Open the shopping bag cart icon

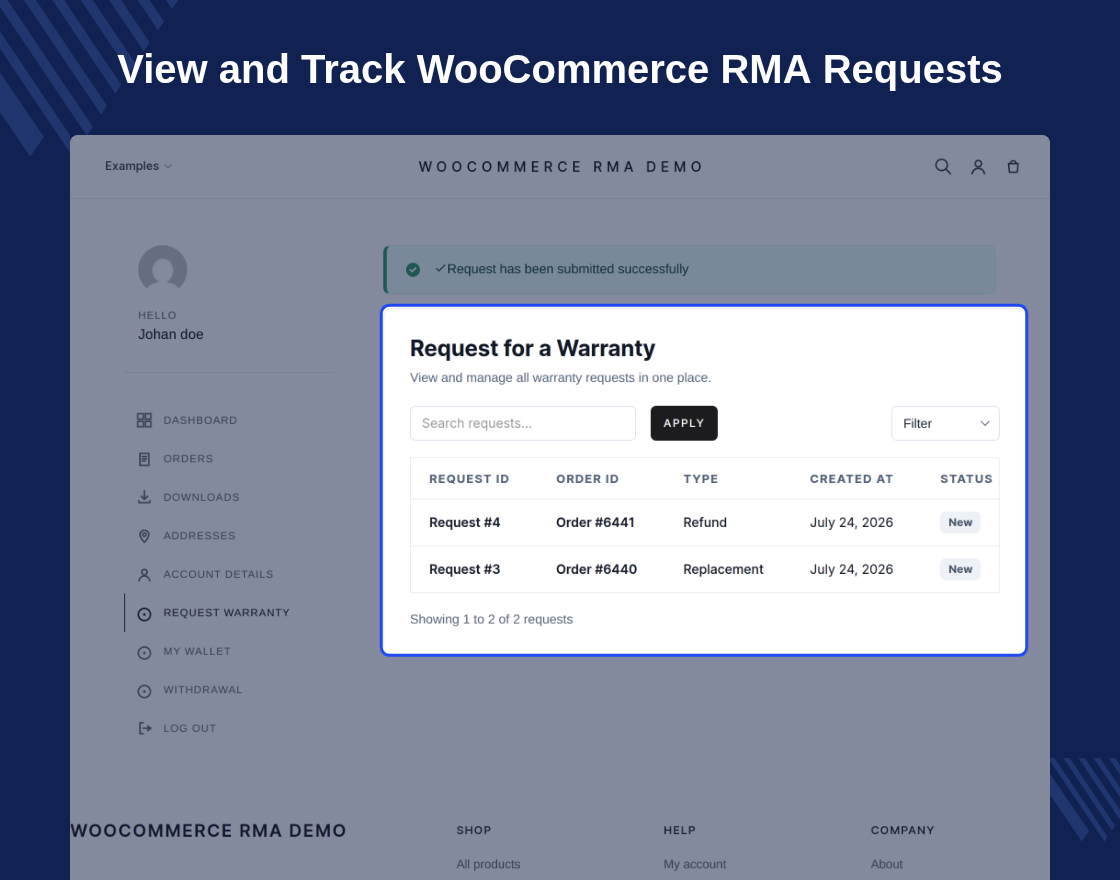(1013, 166)
